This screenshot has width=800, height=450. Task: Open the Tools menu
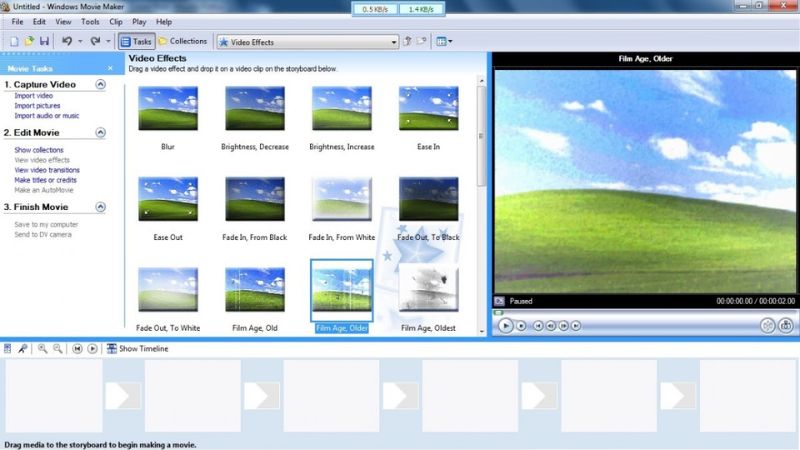90,22
